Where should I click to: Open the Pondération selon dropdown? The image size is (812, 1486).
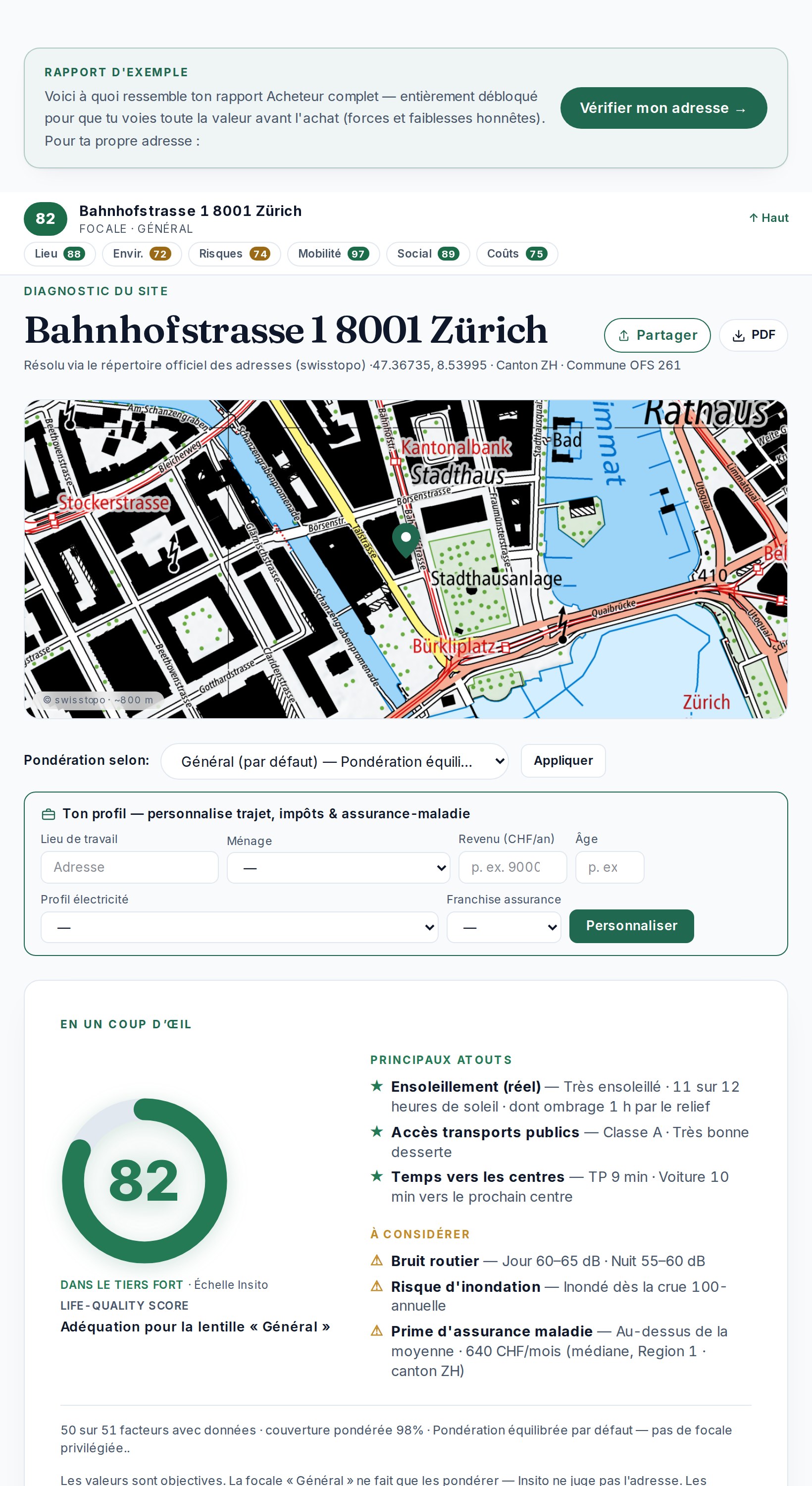point(335,761)
